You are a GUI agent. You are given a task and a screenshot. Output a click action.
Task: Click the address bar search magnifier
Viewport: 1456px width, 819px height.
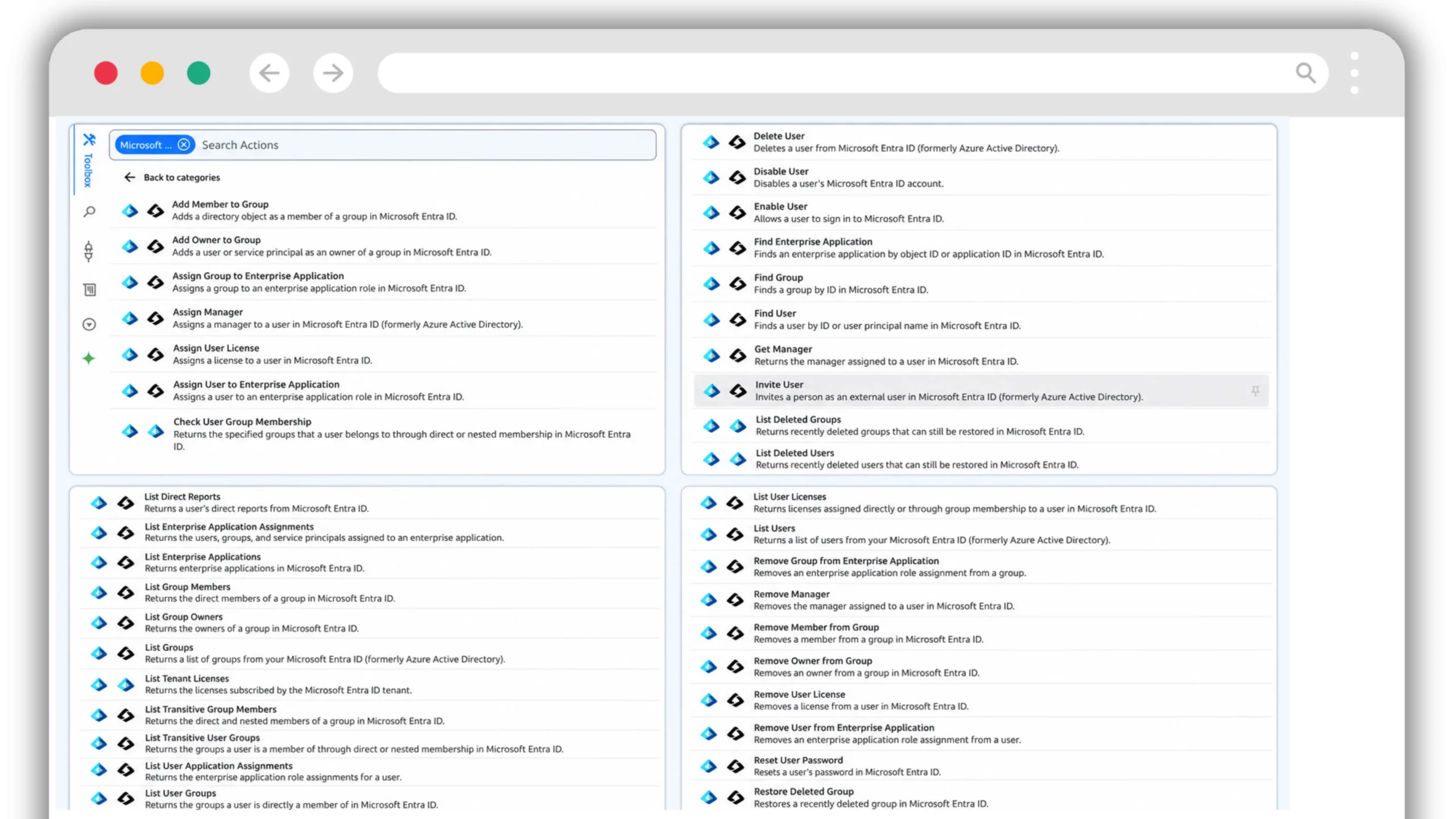pyautogui.click(x=1306, y=73)
